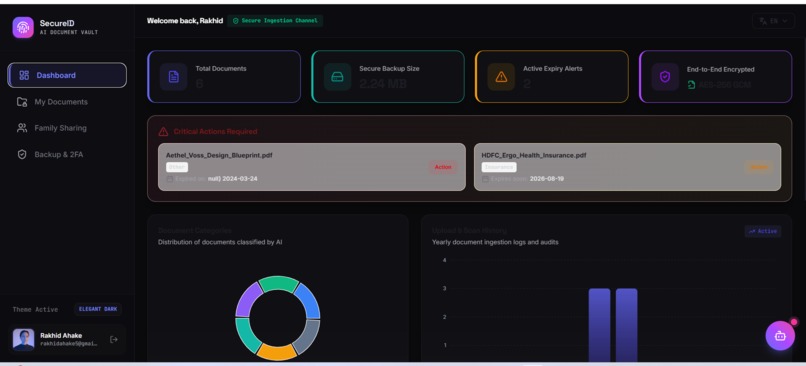Click the ELEGANT DARK theme badge
806x366 pixels.
click(x=98, y=309)
